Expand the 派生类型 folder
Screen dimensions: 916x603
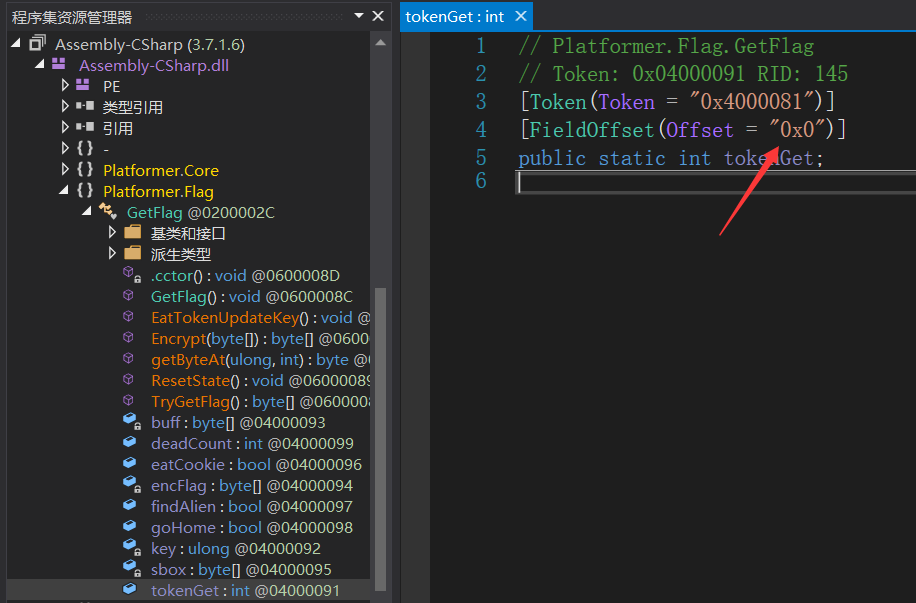coord(112,254)
